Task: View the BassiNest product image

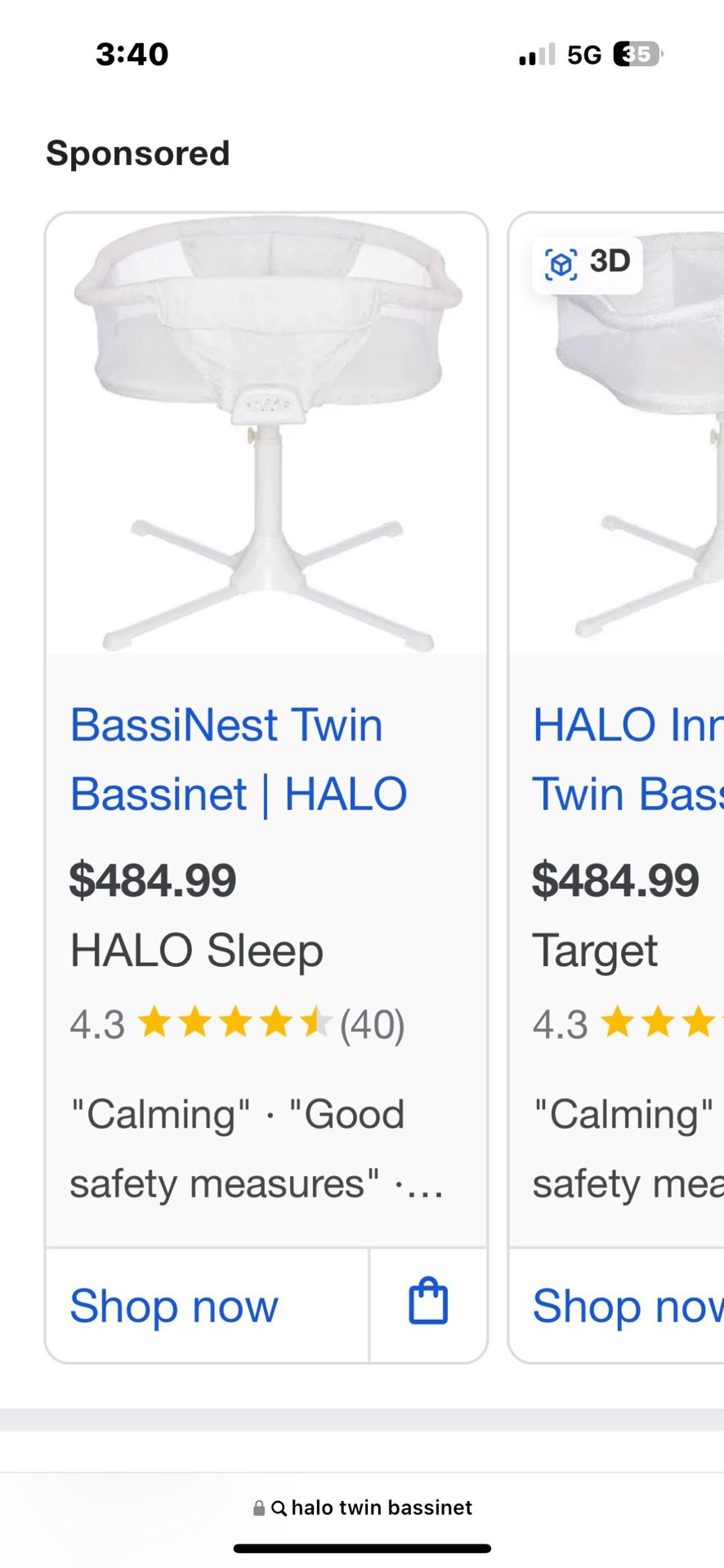Action: pos(266,433)
